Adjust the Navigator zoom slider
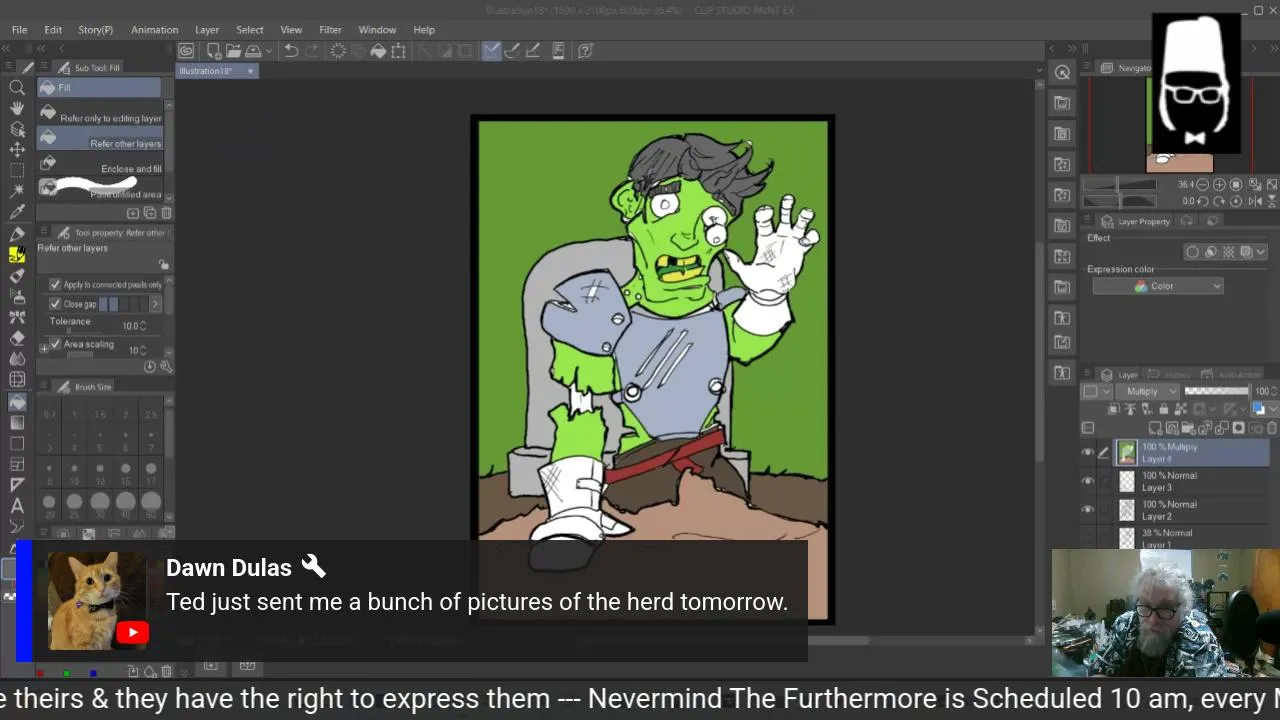The height and width of the screenshot is (720, 1280). pos(1119,185)
